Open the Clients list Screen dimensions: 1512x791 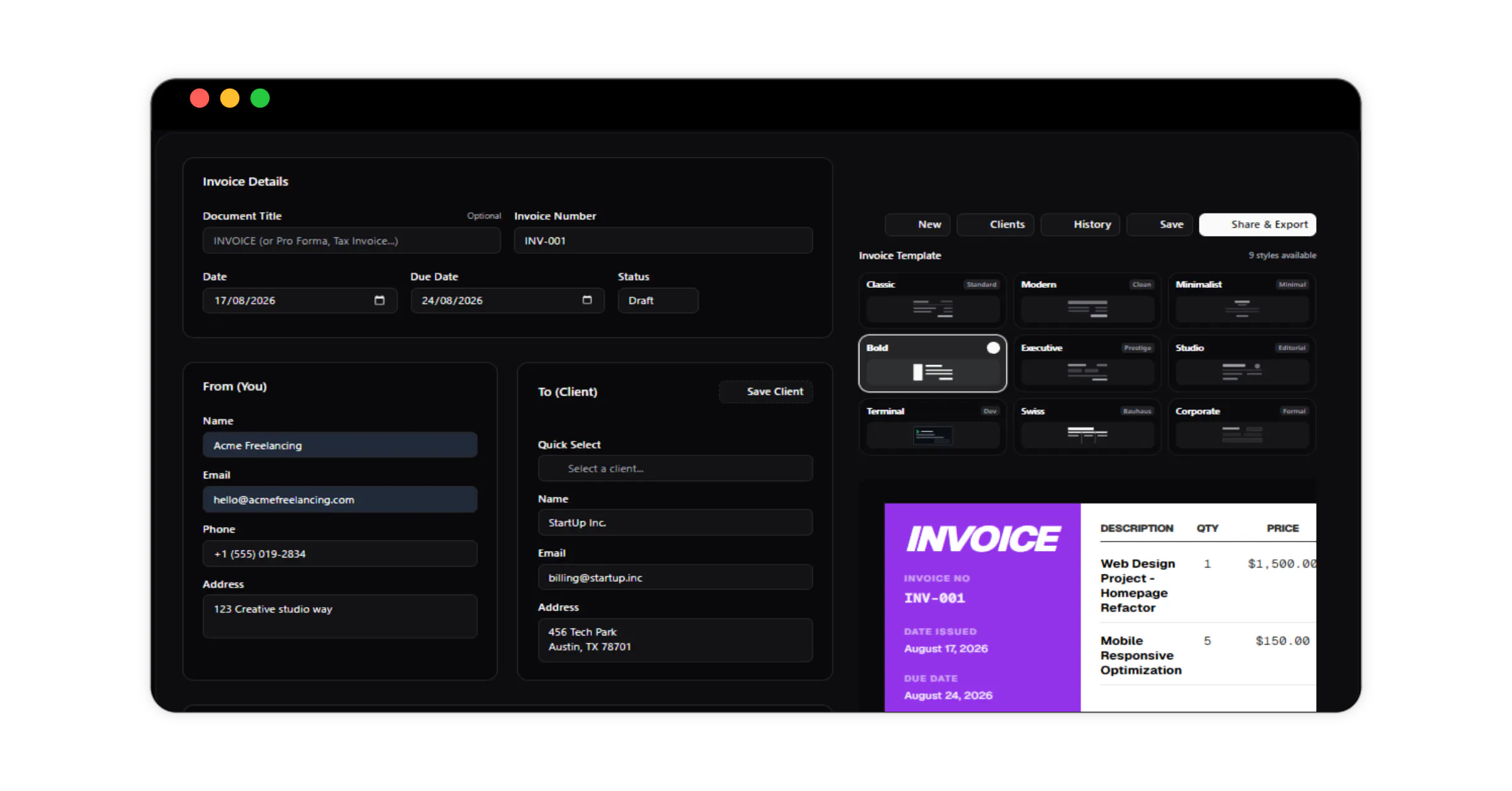coord(995,224)
